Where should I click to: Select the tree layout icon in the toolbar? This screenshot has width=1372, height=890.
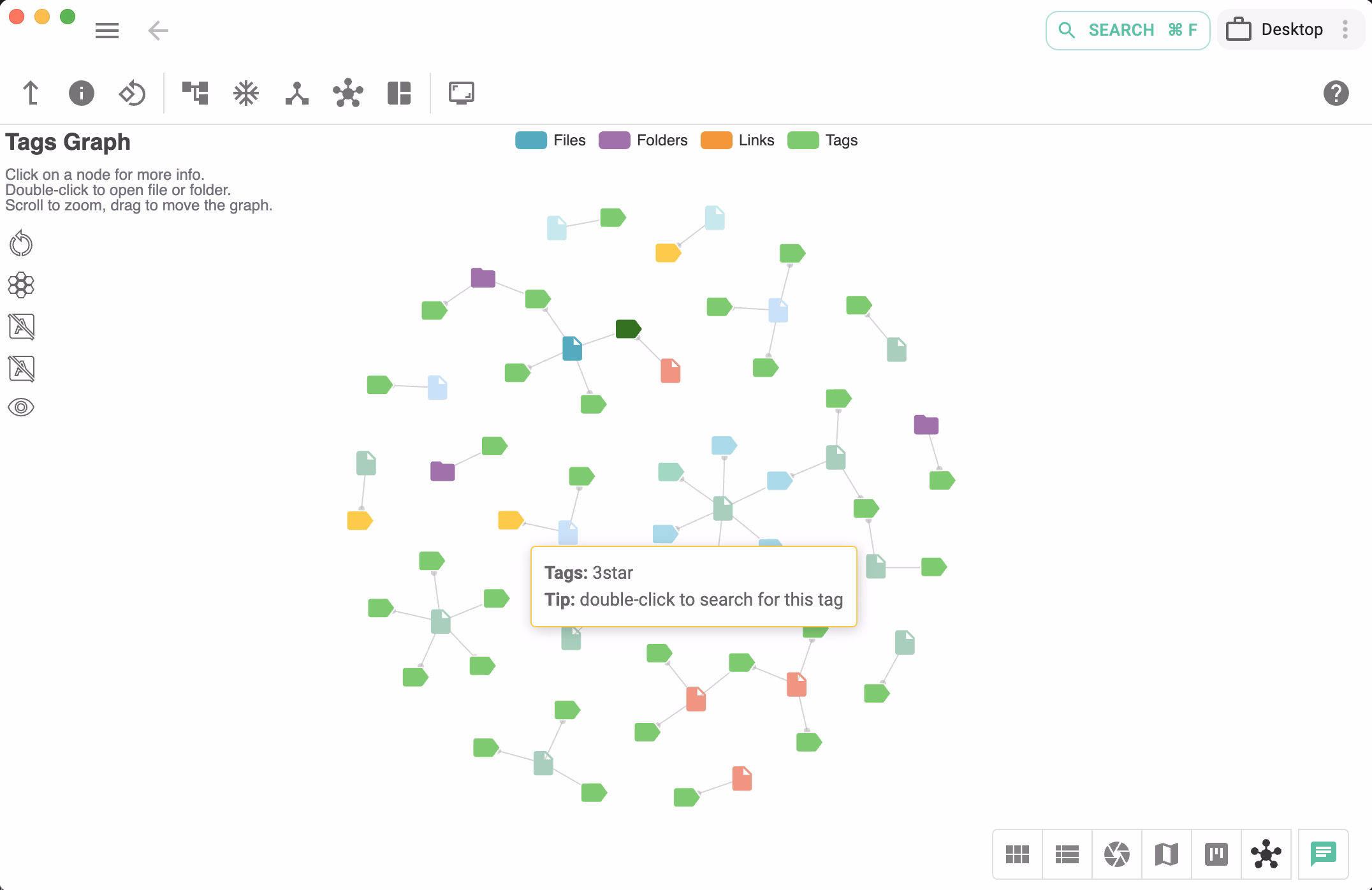[196, 92]
